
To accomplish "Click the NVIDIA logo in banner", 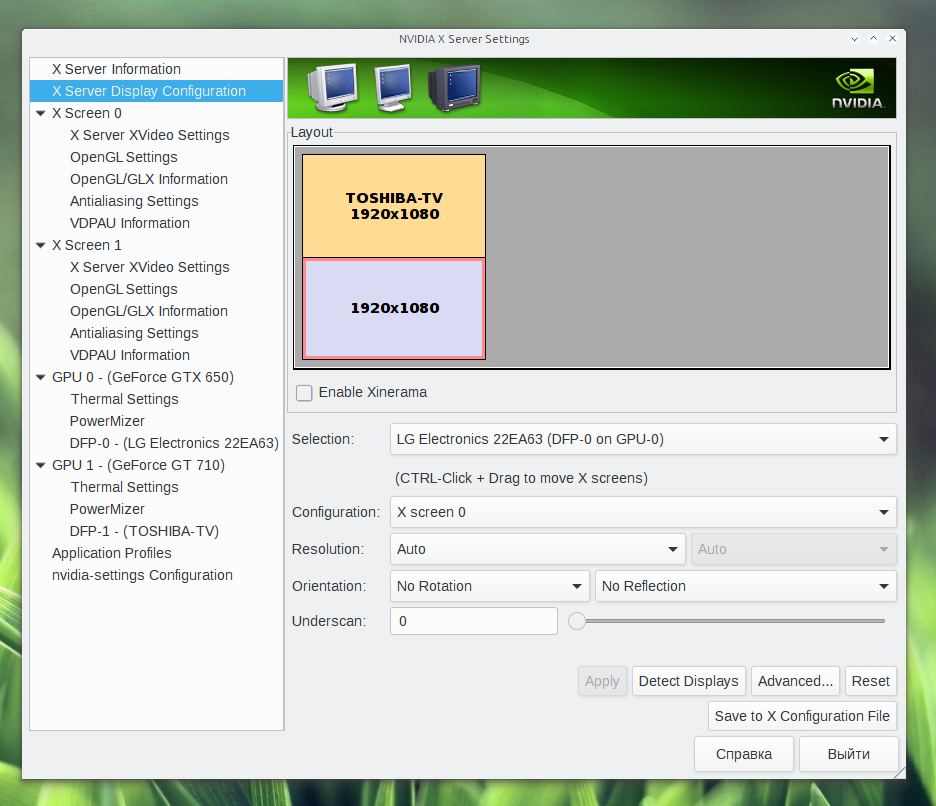I will tap(858, 89).
